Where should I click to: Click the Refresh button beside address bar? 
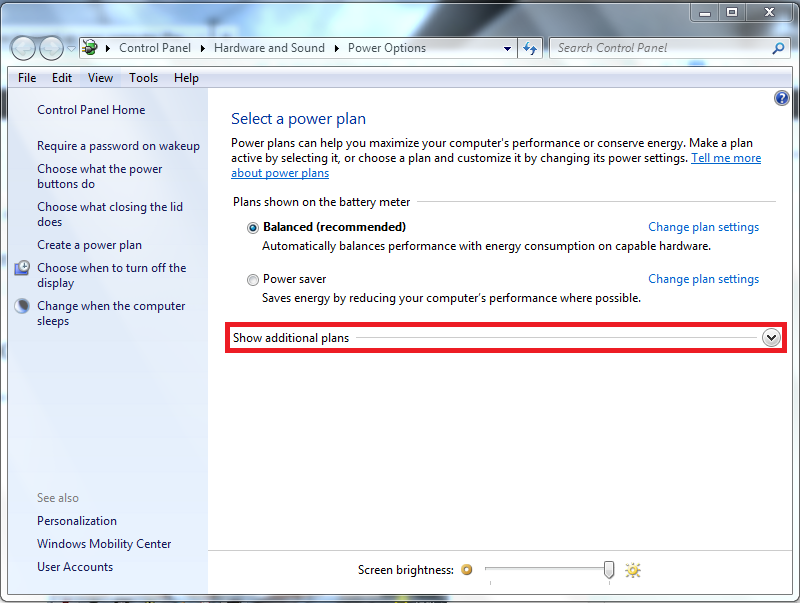(x=530, y=48)
